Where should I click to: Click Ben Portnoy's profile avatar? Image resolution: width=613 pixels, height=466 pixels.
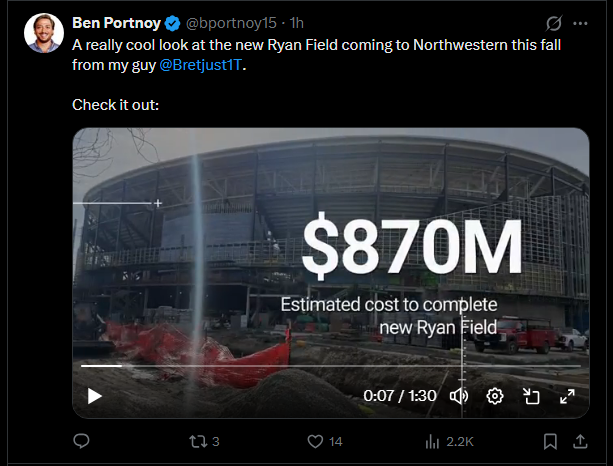coord(43,34)
